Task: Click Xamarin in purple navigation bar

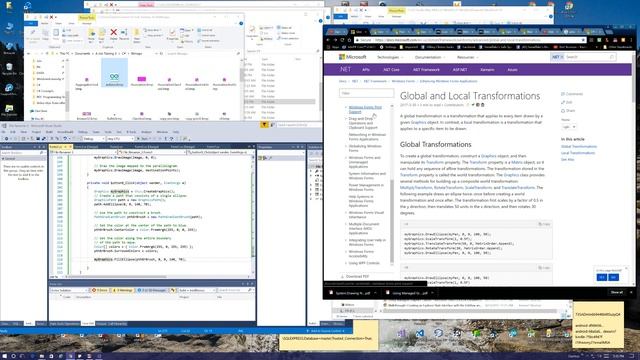Action: pos(487,70)
